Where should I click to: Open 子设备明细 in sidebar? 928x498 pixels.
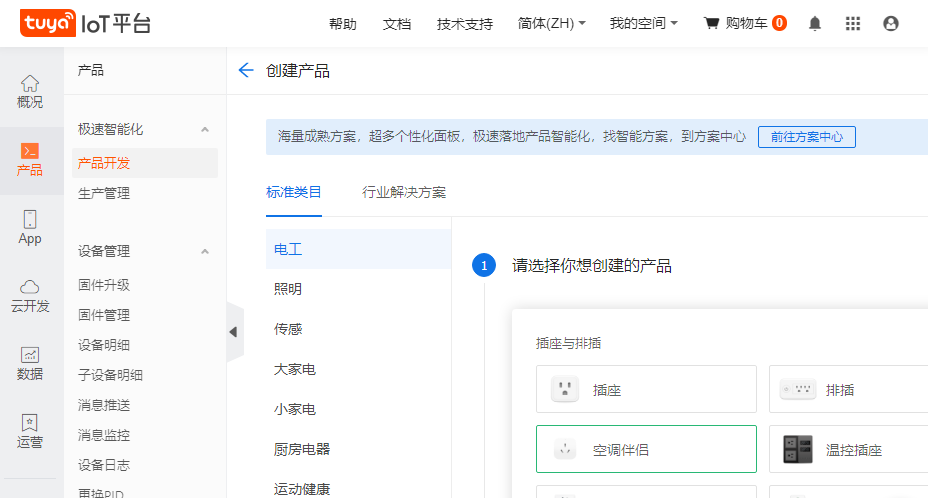point(111,375)
